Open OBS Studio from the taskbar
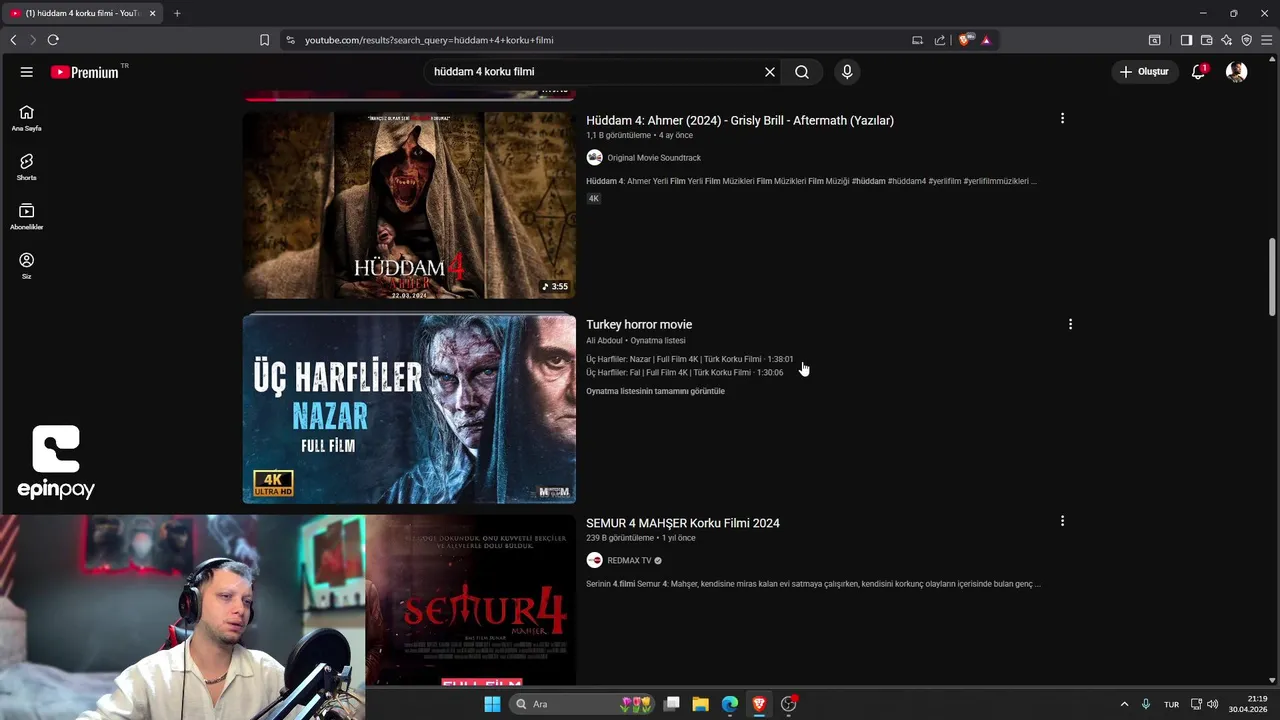Screen dimensions: 1280x720 click(789, 704)
